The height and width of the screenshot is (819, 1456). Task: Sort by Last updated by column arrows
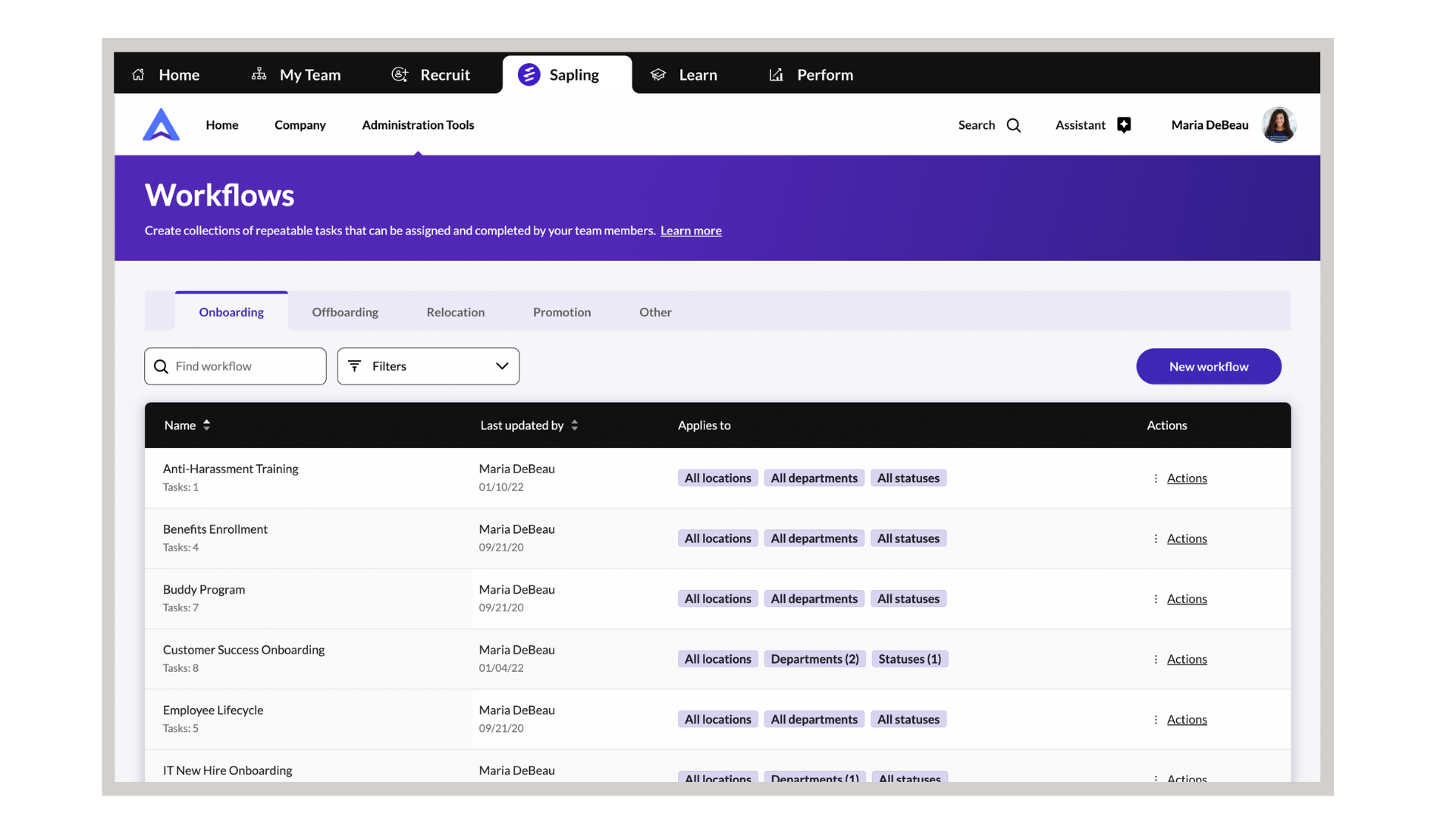(x=574, y=425)
